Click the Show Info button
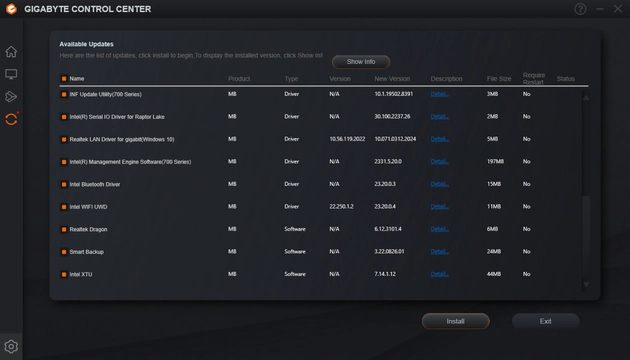This screenshot has height=360, width=630. pos(361,61)
